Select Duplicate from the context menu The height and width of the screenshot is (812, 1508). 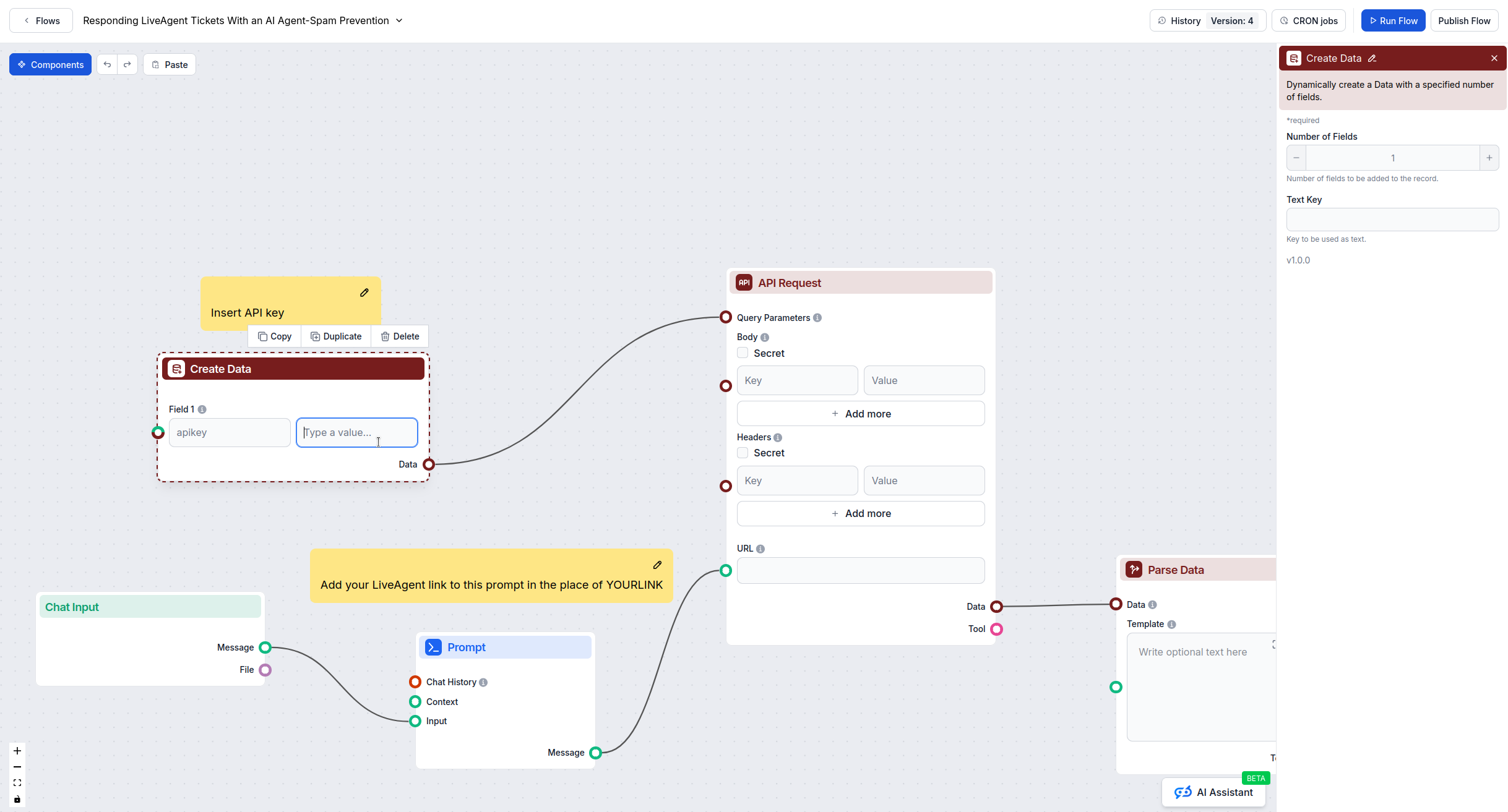pyautogui.click(x=336, y=336)
